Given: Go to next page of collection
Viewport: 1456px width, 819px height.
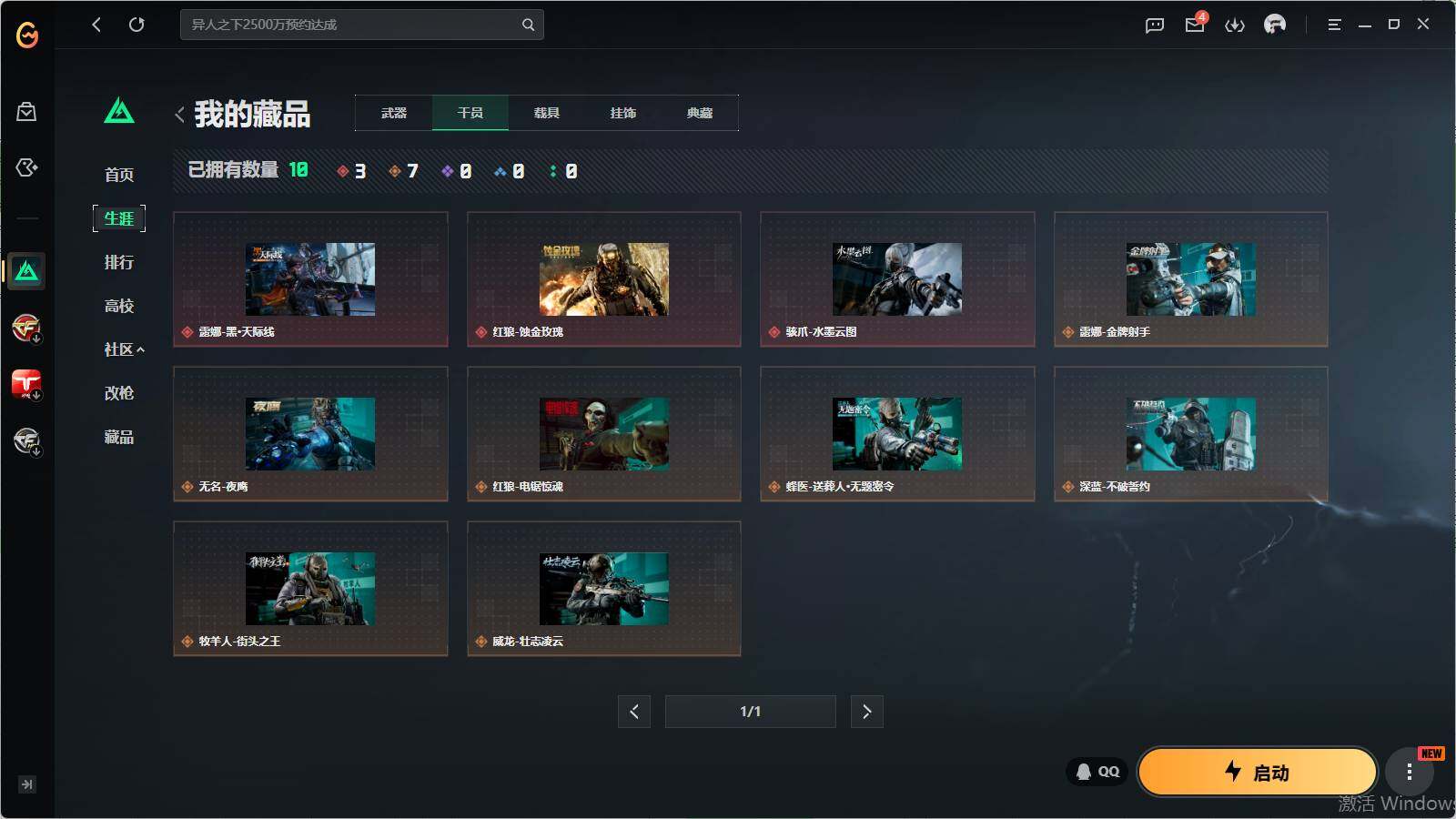Looking at the screenshot, I should tap(867, 712).
